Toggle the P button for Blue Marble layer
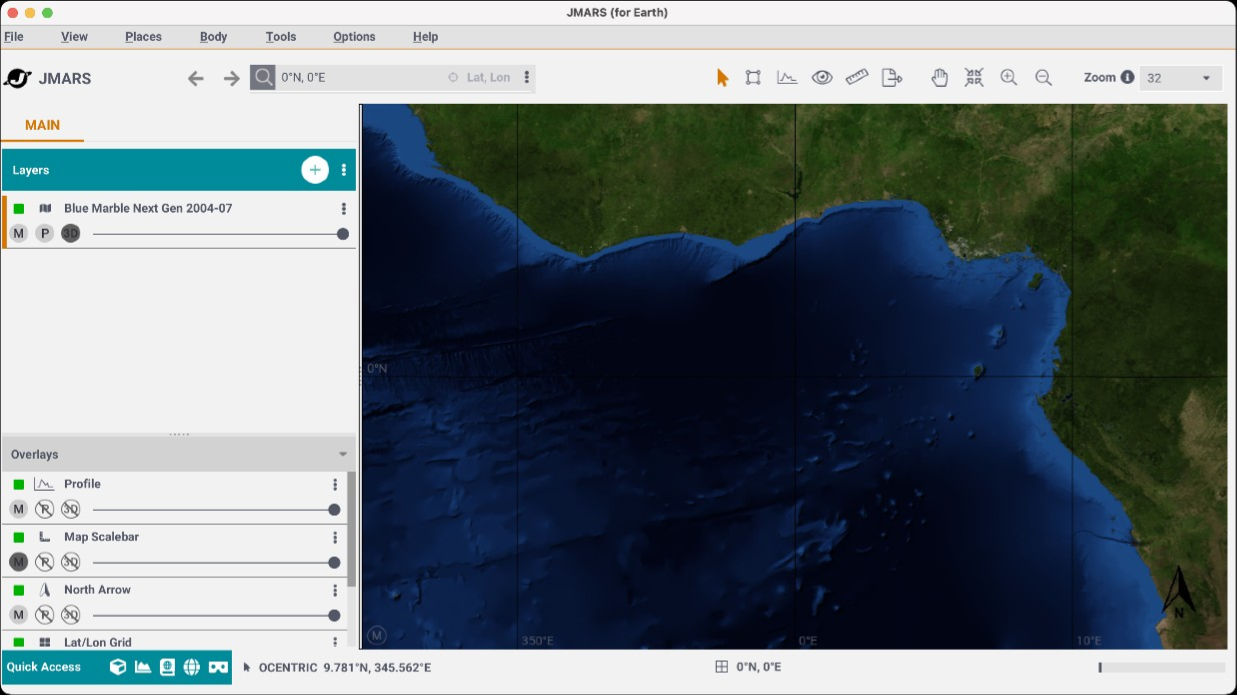Screen dimensions: 1237x695 tap(44, 233)
